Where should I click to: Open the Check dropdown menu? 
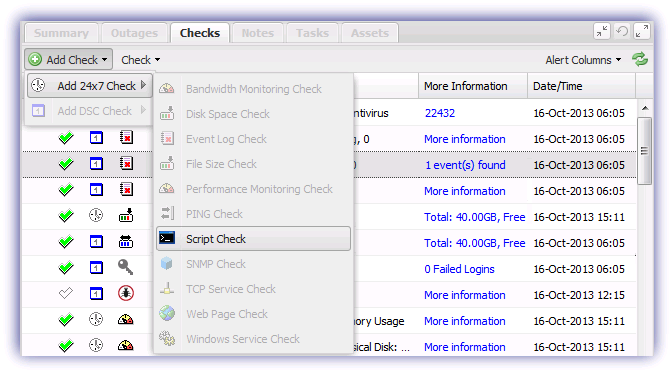point(141,60)
